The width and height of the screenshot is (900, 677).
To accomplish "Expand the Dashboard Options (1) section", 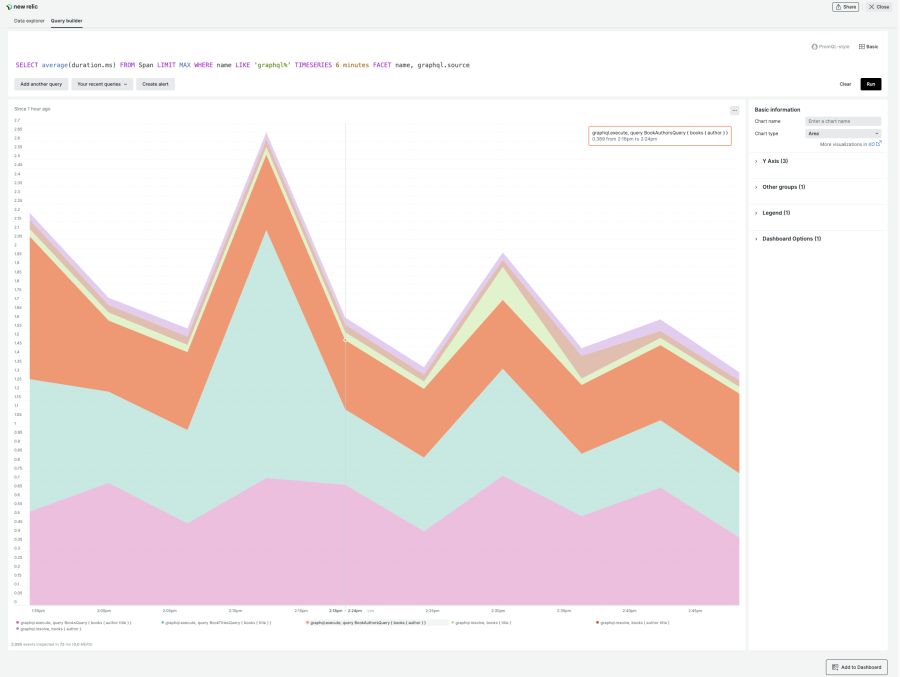I will pos(792,238).
